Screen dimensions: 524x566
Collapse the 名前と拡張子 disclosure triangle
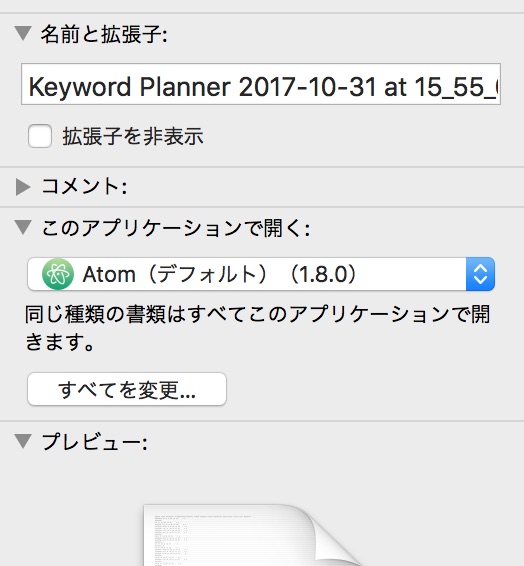click(x=23, y=34)
